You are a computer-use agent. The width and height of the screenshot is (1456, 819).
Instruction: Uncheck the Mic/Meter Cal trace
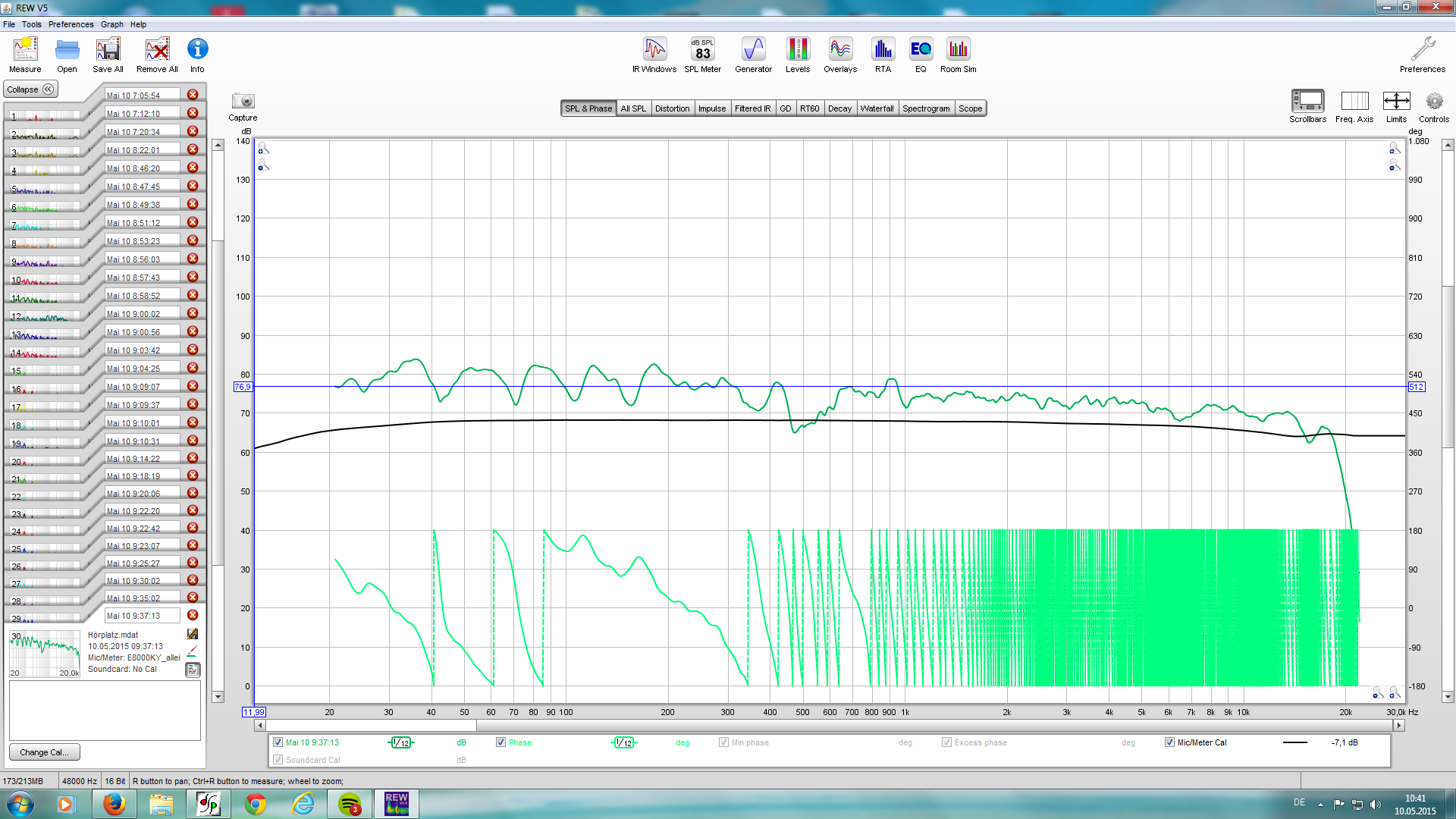tap(1169, 742)
